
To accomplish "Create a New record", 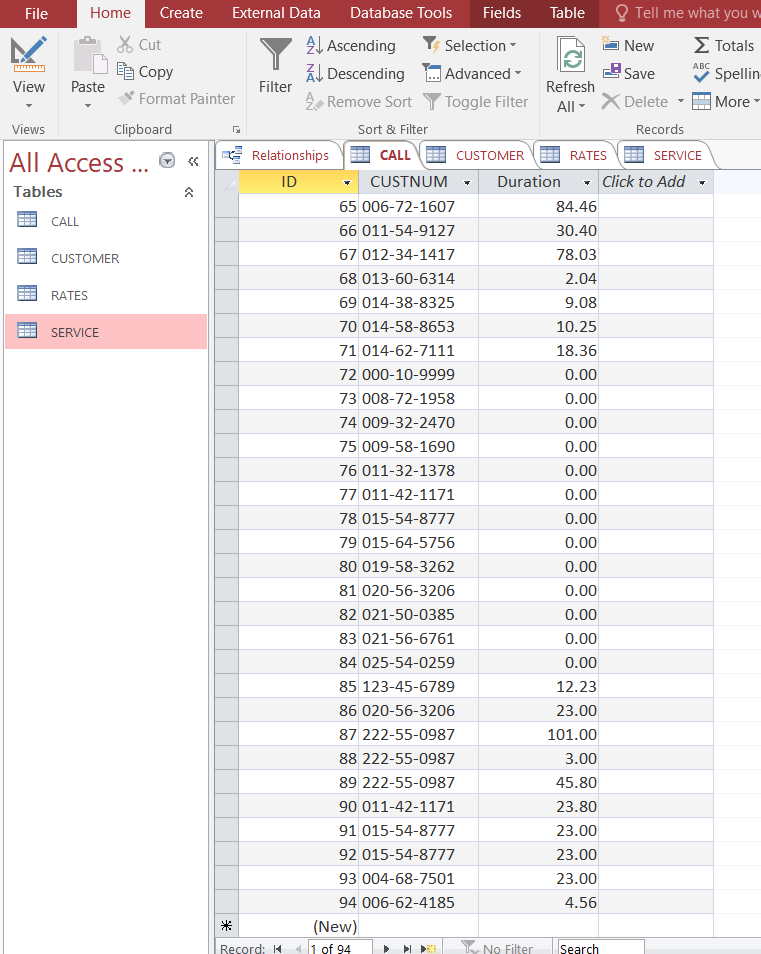I will point(628,46).
